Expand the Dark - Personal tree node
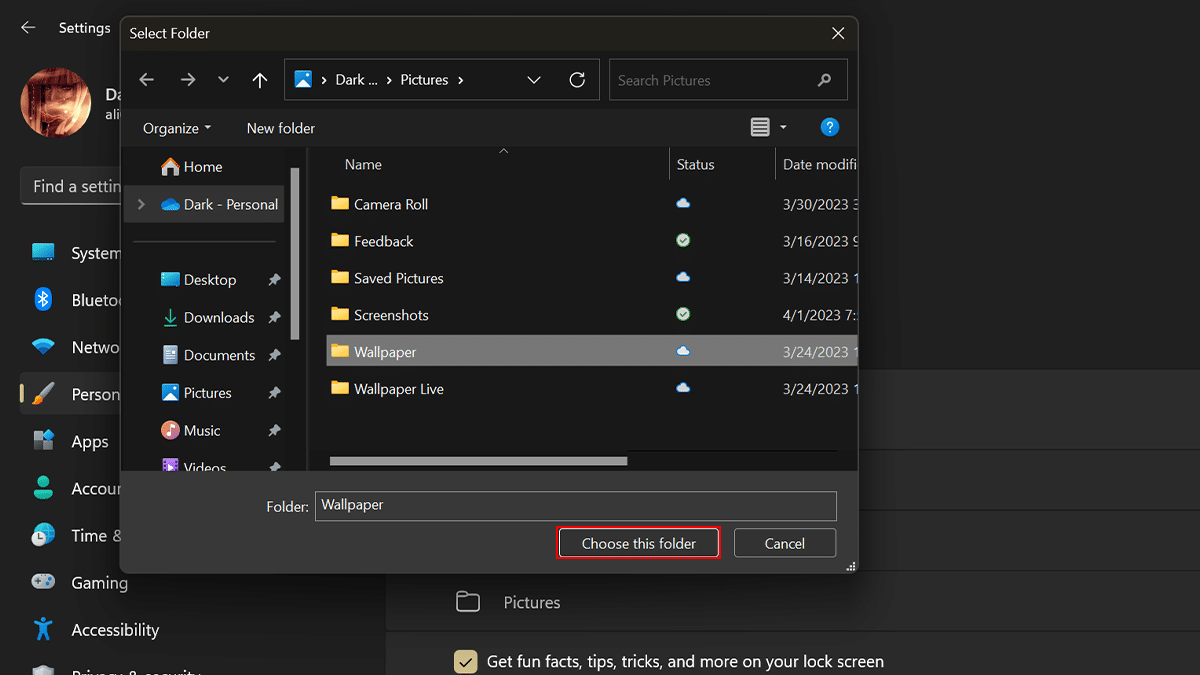The image size is (1200, 675). point(141,204)
